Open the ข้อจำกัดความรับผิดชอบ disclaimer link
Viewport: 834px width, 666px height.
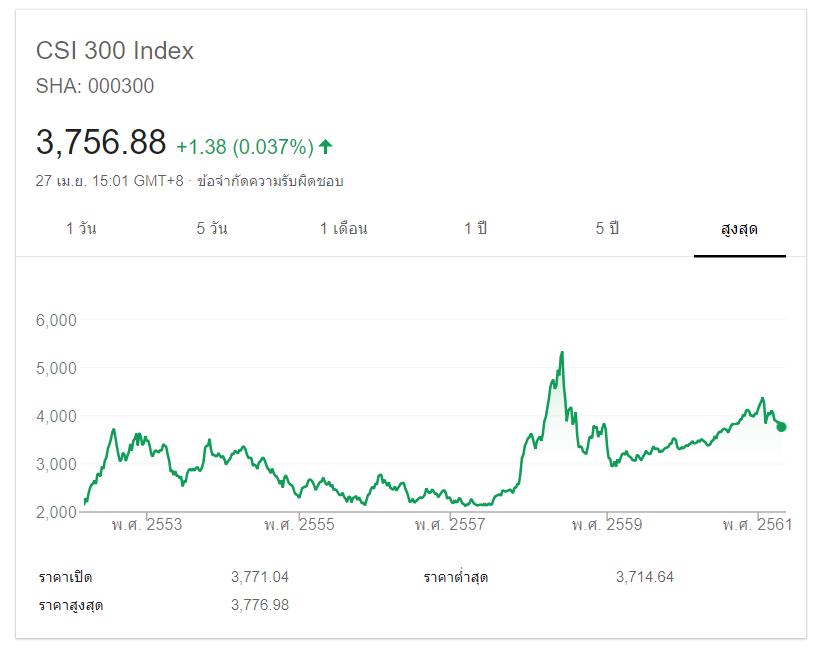(x=271, y=181)
